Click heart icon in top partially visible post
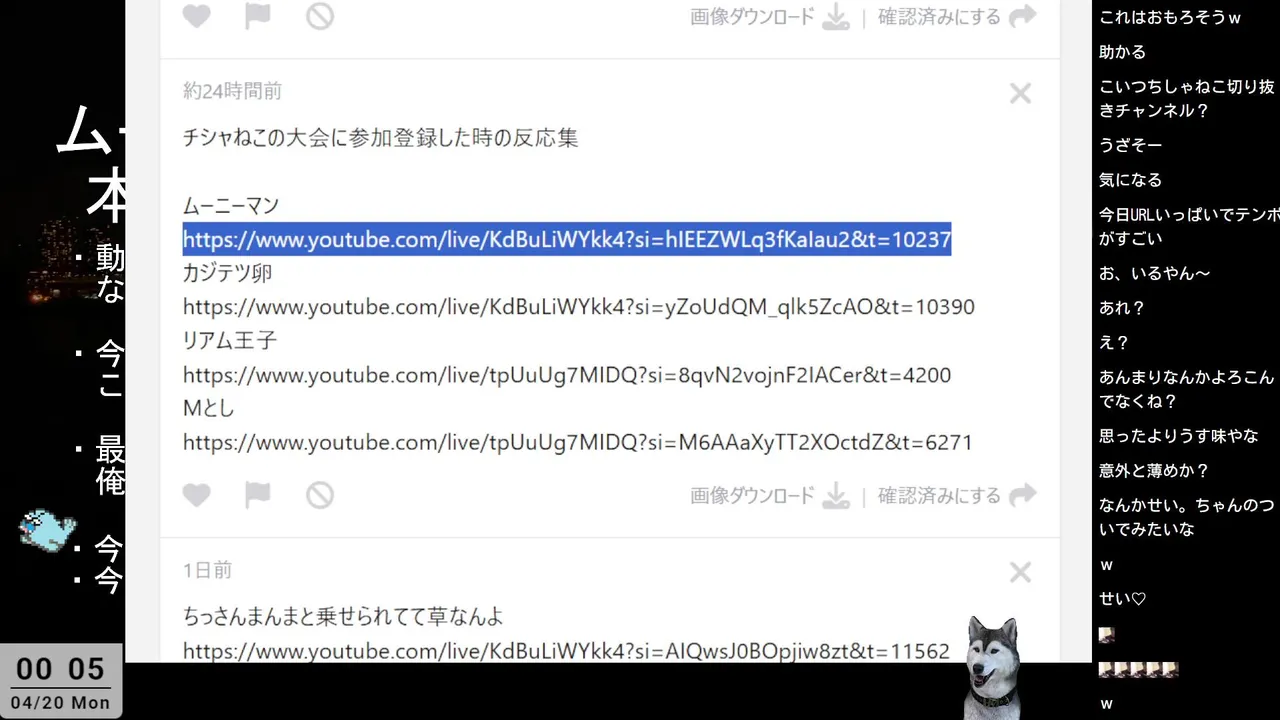Screen dimensions: 1280x720 (x=197, y=16)
